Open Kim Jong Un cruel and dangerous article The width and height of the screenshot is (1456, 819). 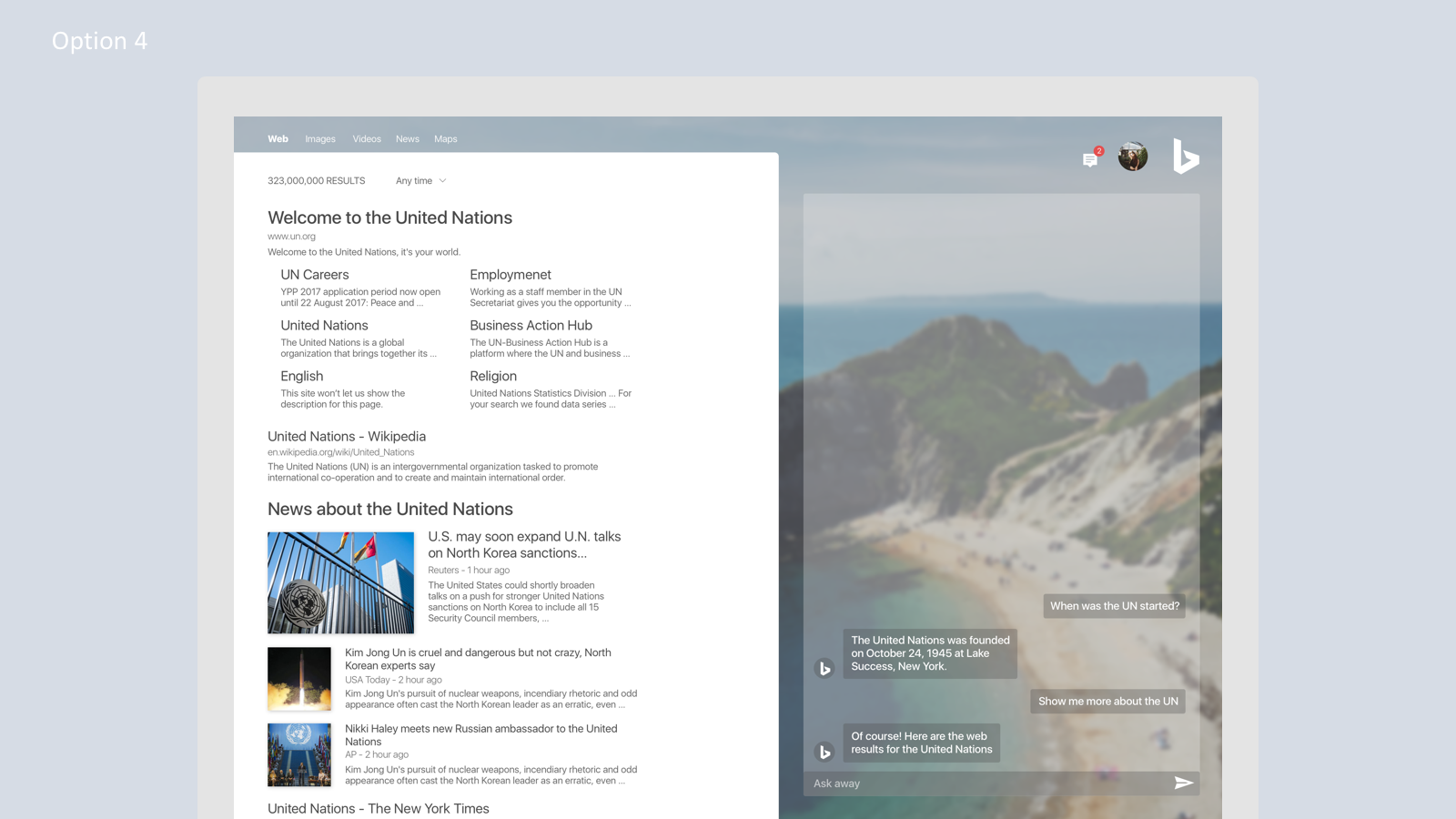click(478, 659)
